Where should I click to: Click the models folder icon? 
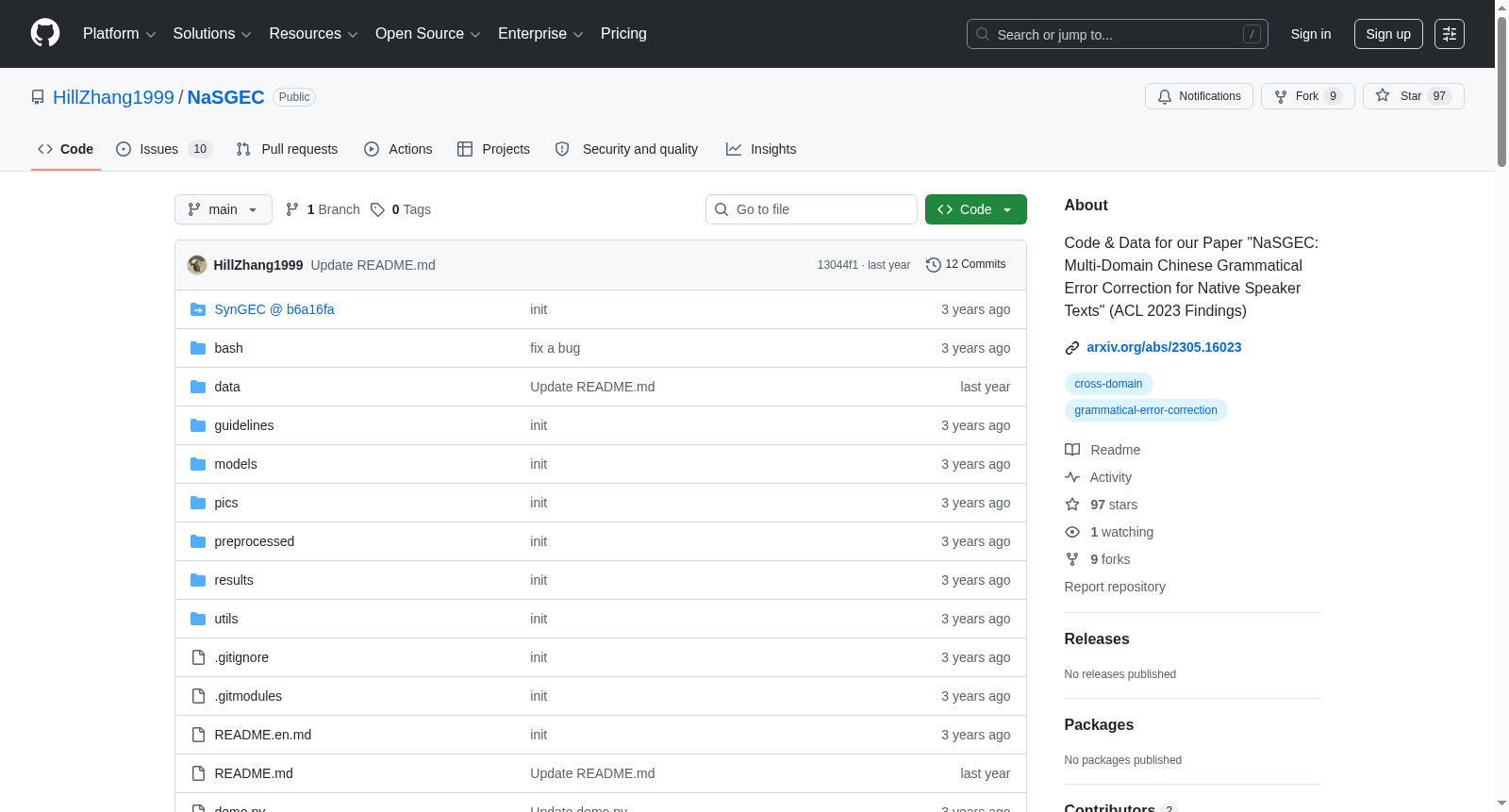(x=198, y=464)
